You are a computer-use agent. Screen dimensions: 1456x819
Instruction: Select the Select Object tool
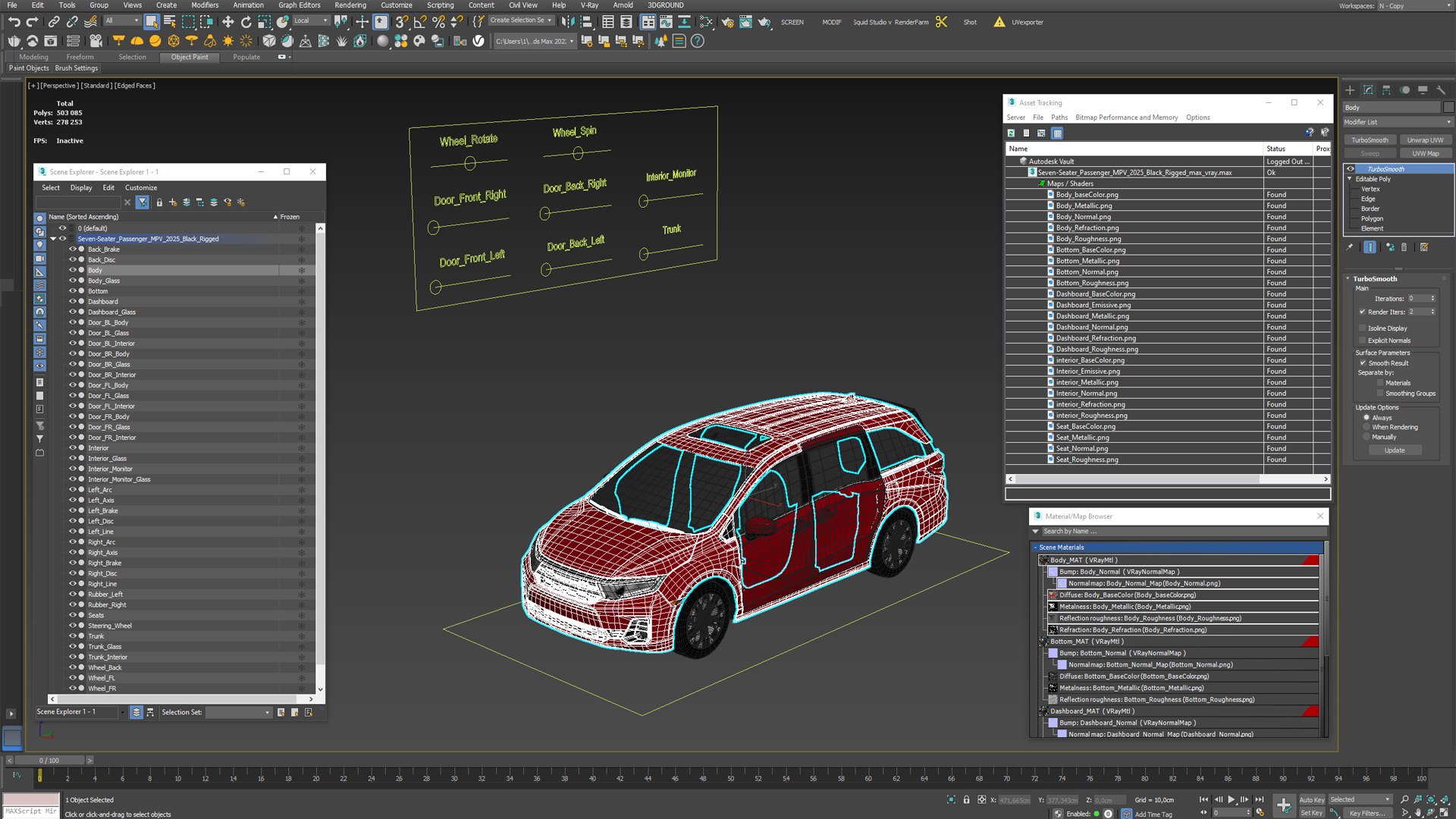tap(152, 22)
